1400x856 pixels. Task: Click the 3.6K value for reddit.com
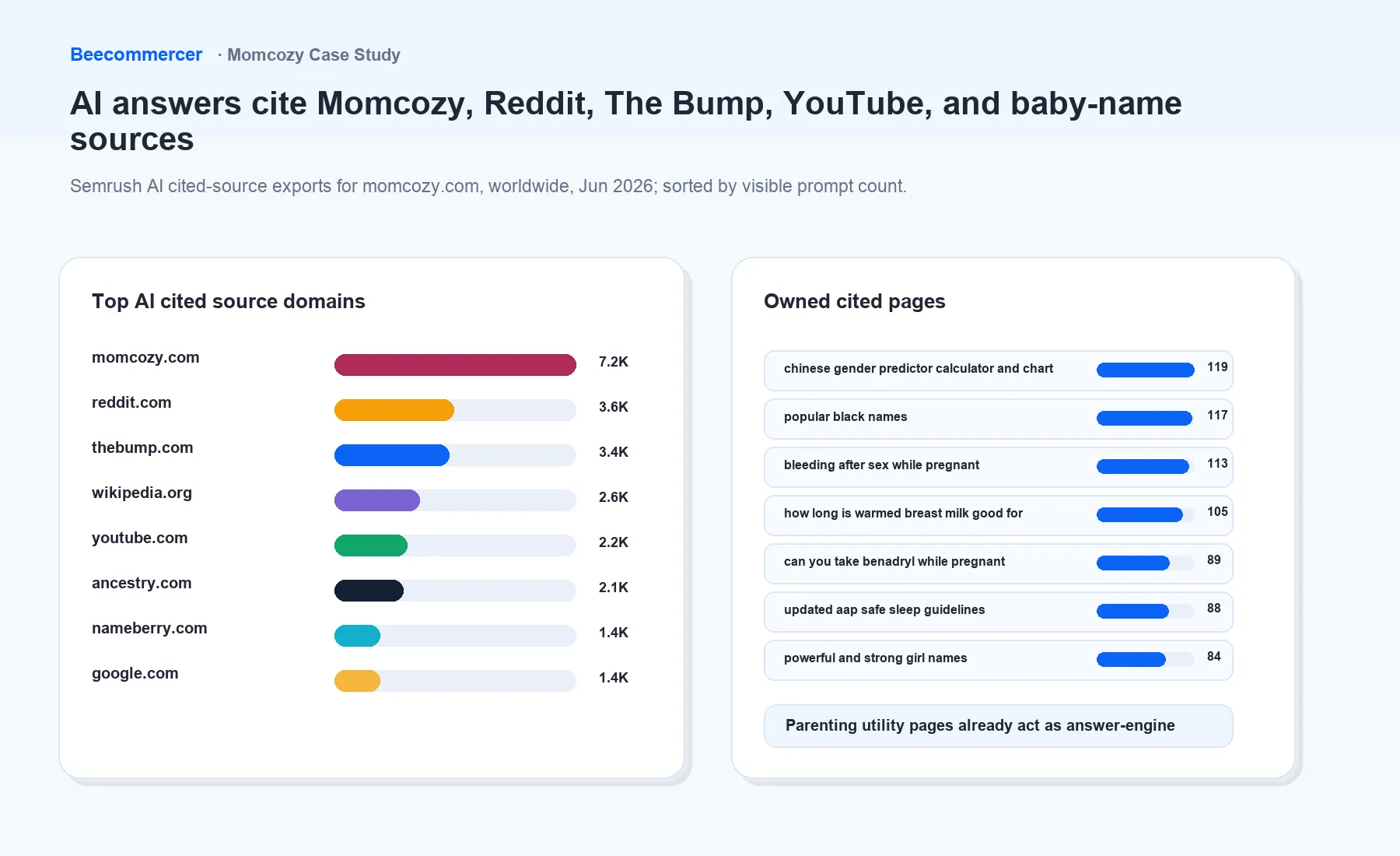click(614, 407)
